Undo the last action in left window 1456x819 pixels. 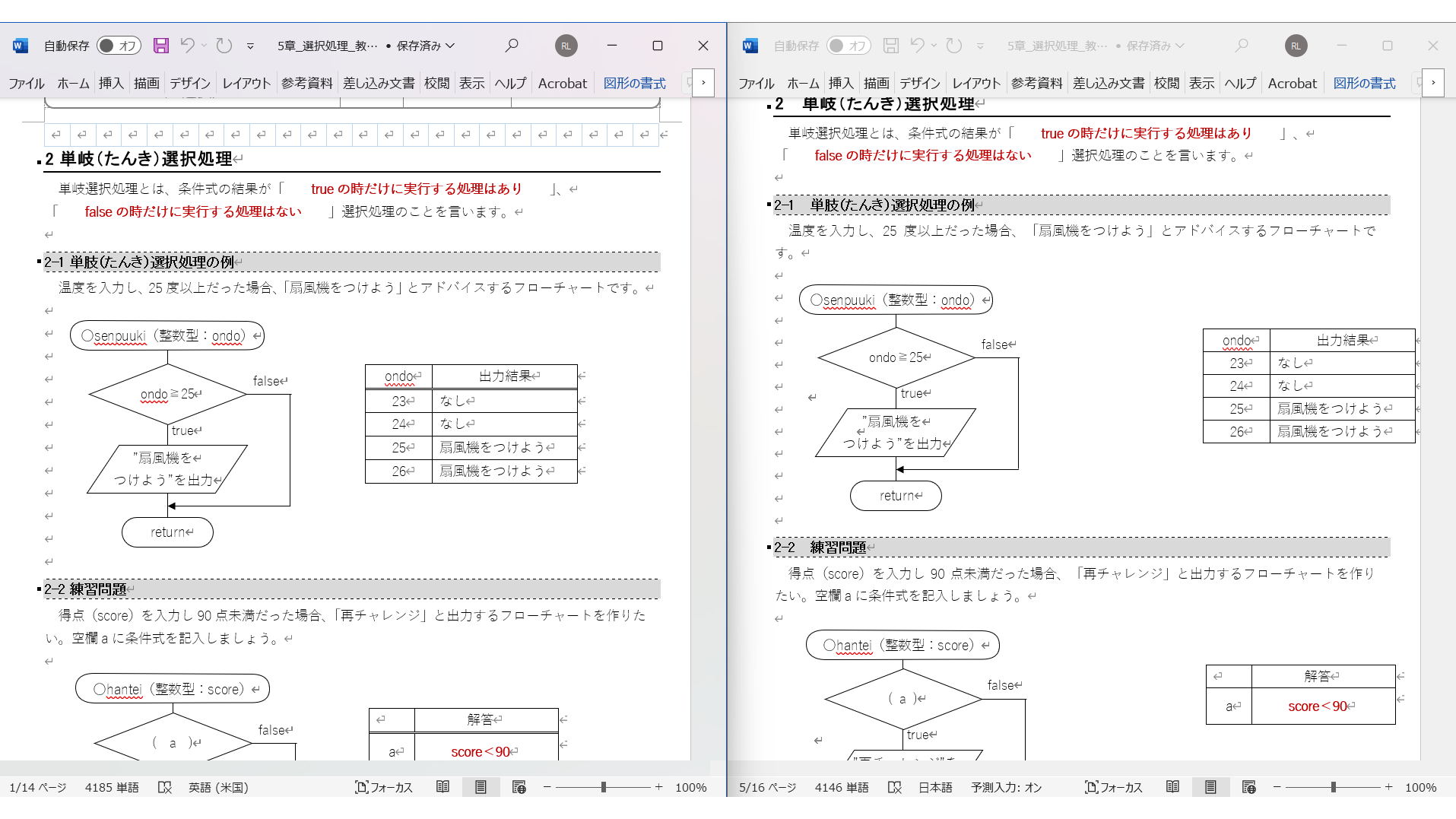[187, 46]
